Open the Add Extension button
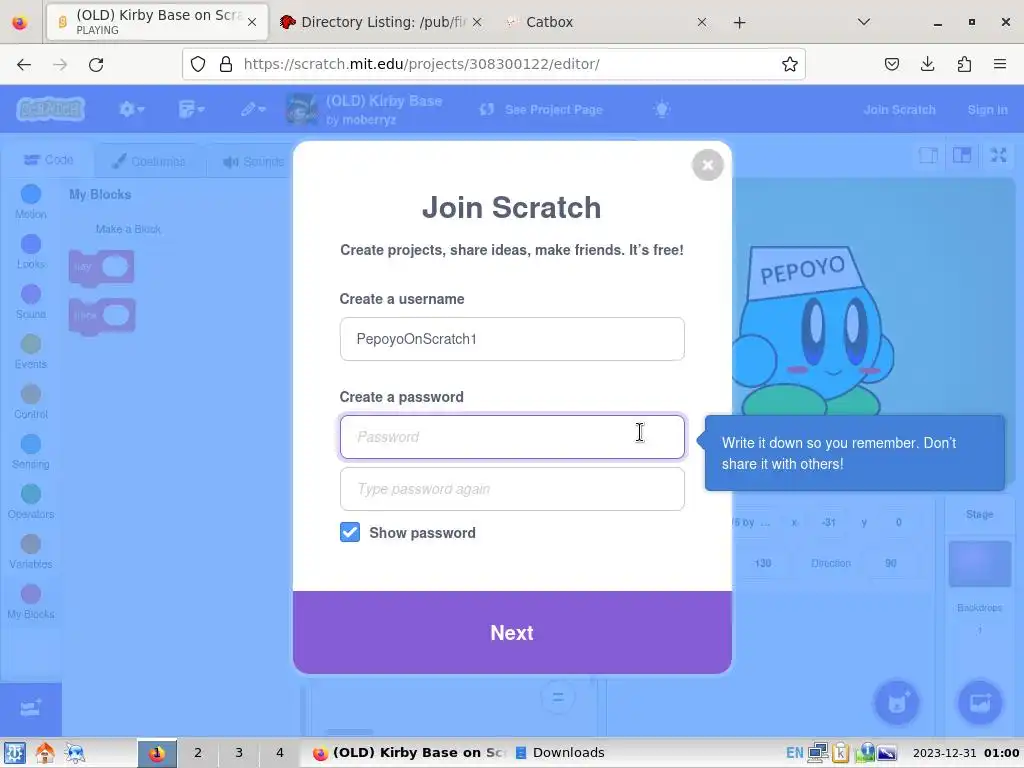Image resolution: width=1024 pixels, height=768 pixels. pos(31,709)
